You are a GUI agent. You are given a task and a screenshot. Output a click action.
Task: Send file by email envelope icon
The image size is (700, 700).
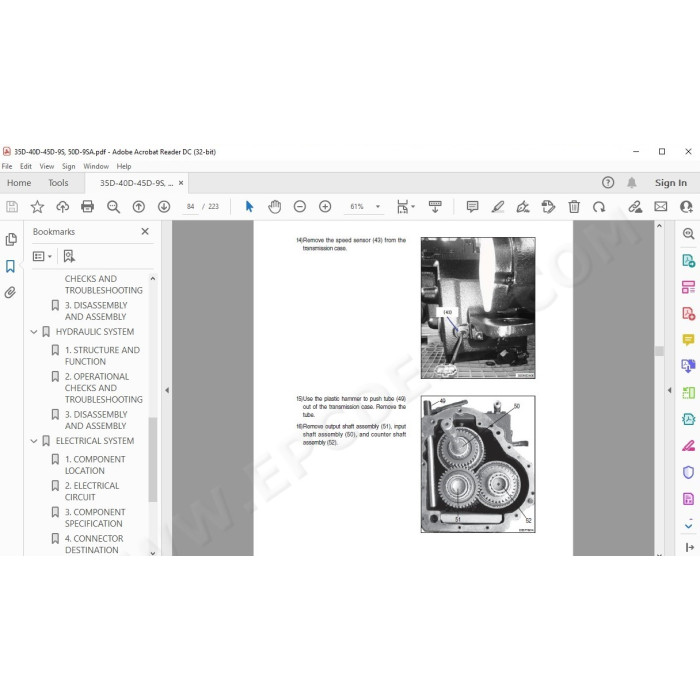[x=661, y=207]
